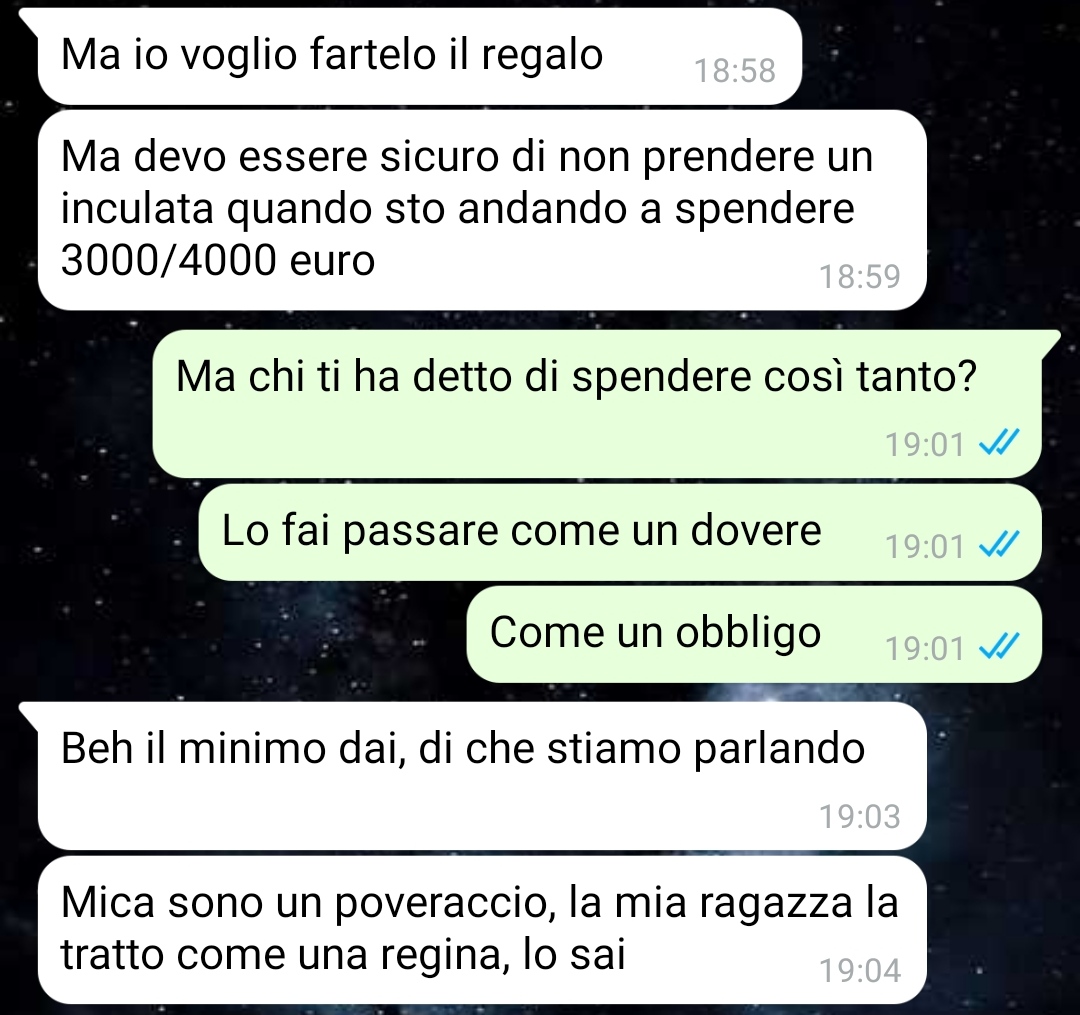
Task: Click the 19:01 timestamp on 'Lo fai passare' message
Action: pyautogui.click(x=924, y=546)
